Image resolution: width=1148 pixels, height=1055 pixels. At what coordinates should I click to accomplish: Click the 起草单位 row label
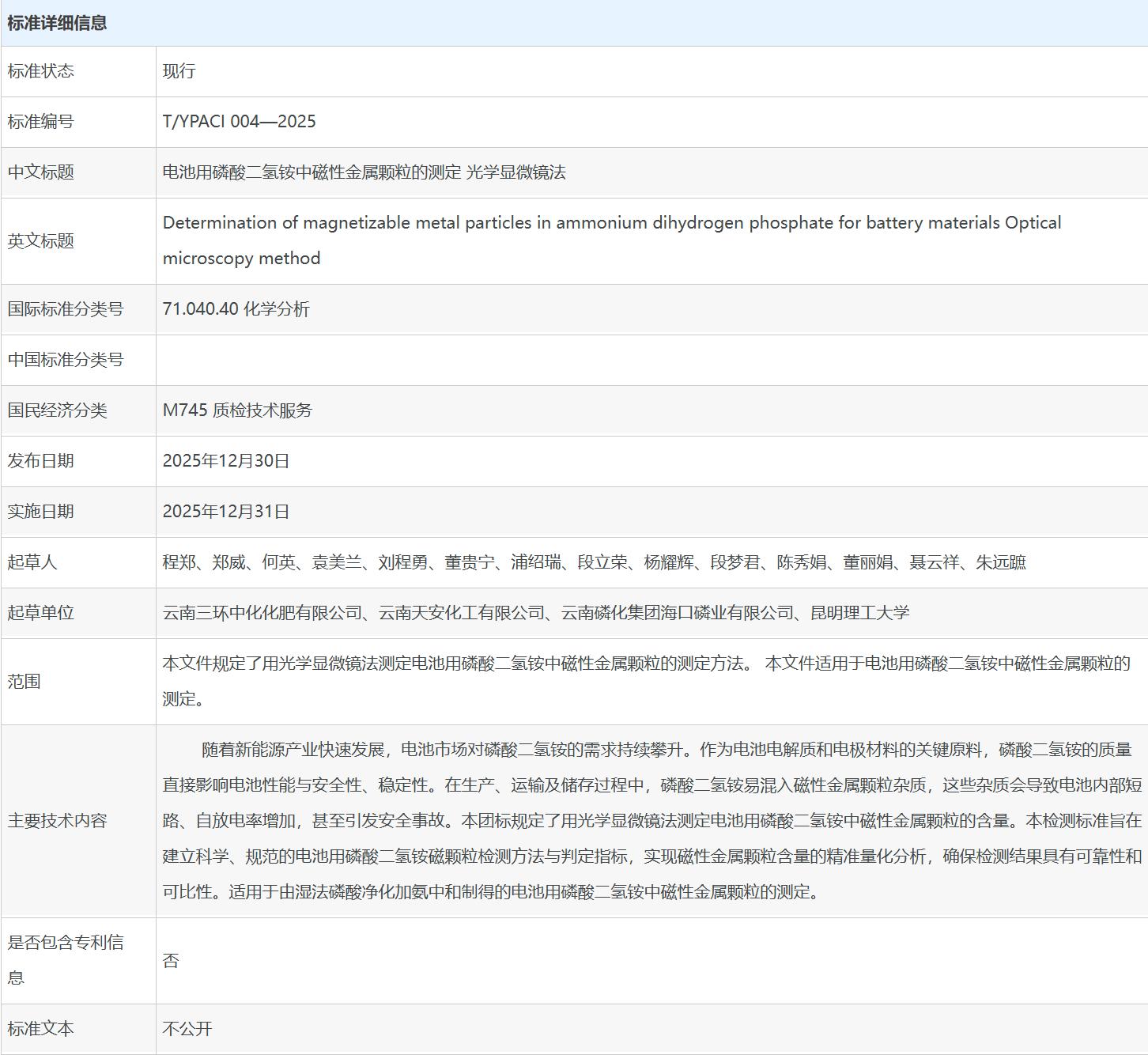(x=40, y=613)
